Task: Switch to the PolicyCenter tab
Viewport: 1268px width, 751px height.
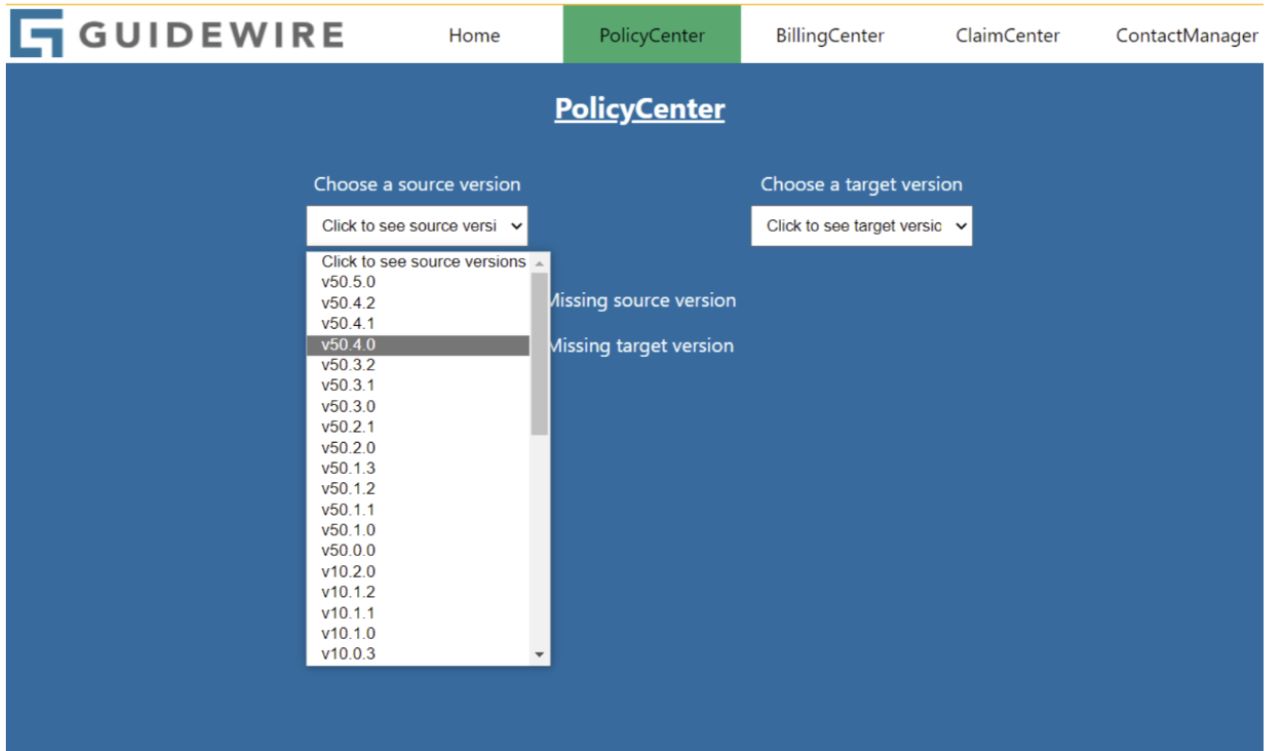Action: coord(652,36)
